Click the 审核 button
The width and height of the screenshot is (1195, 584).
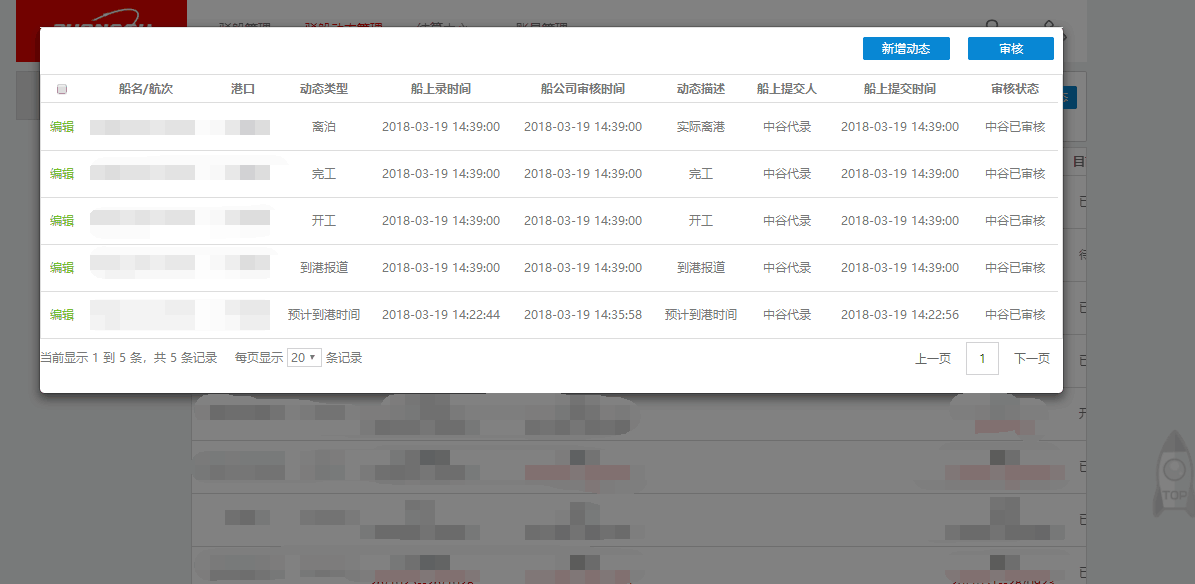tap(1011, 48)
